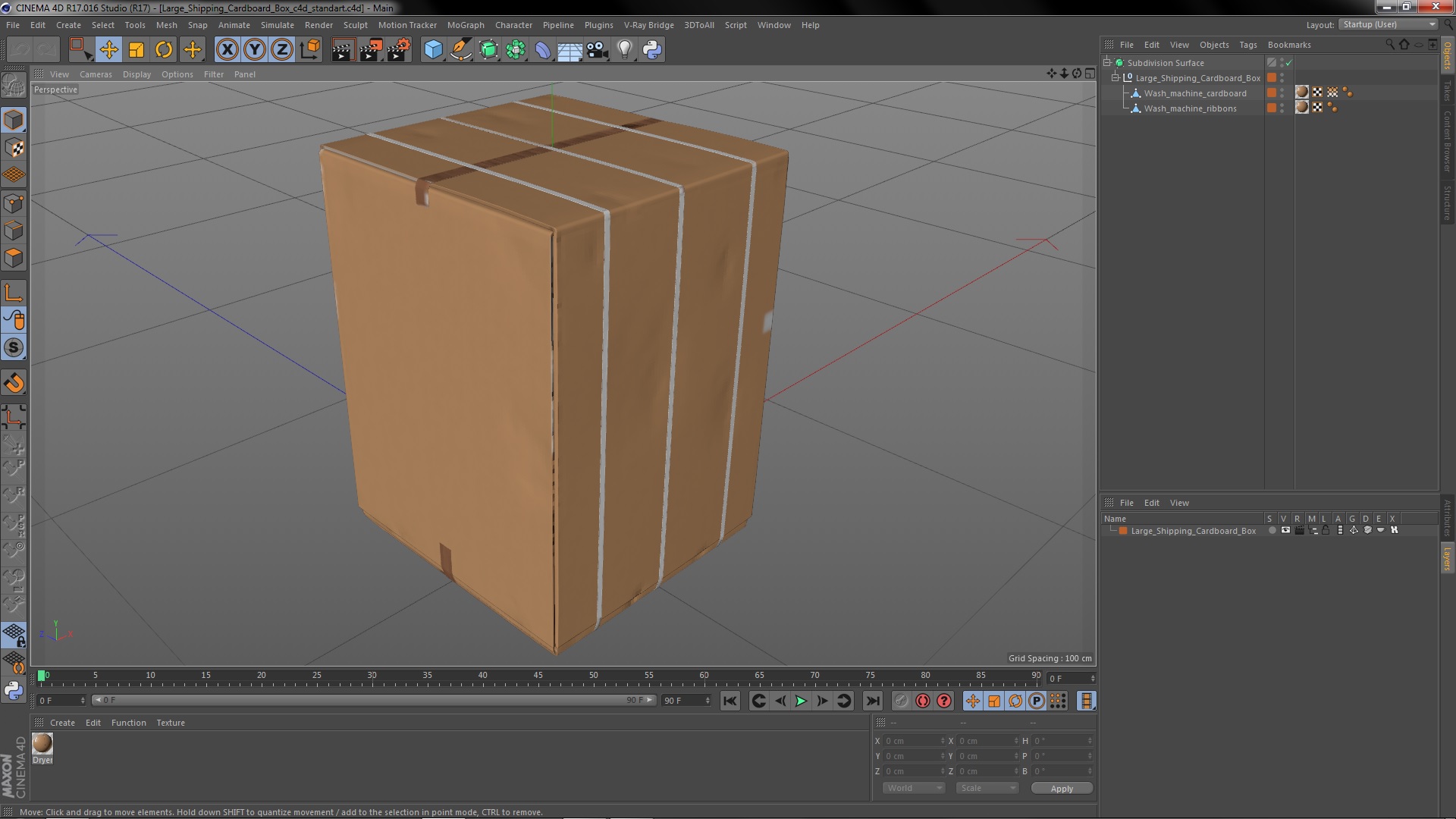Click the Render View clapperboard icon
This screenshot has width=1456, height=819.
[343, 50]
